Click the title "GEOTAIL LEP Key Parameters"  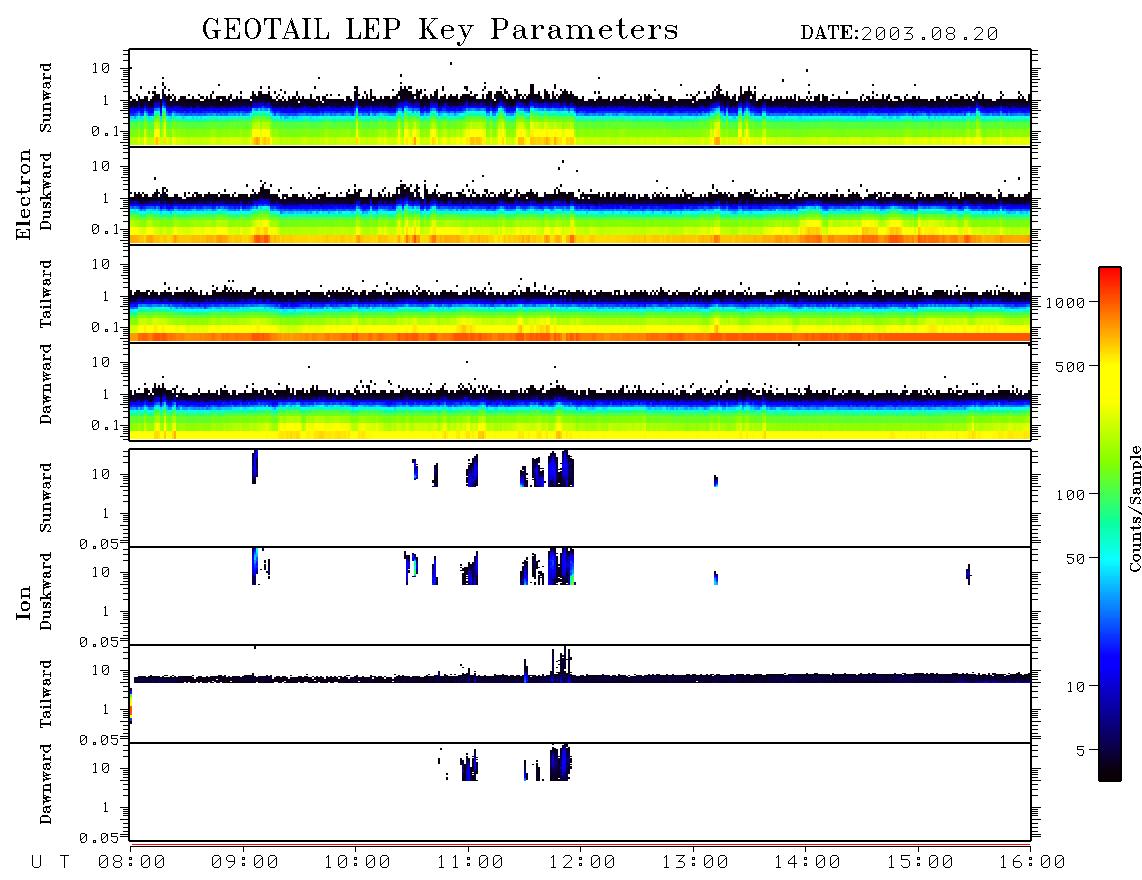[x=440, y=30]
